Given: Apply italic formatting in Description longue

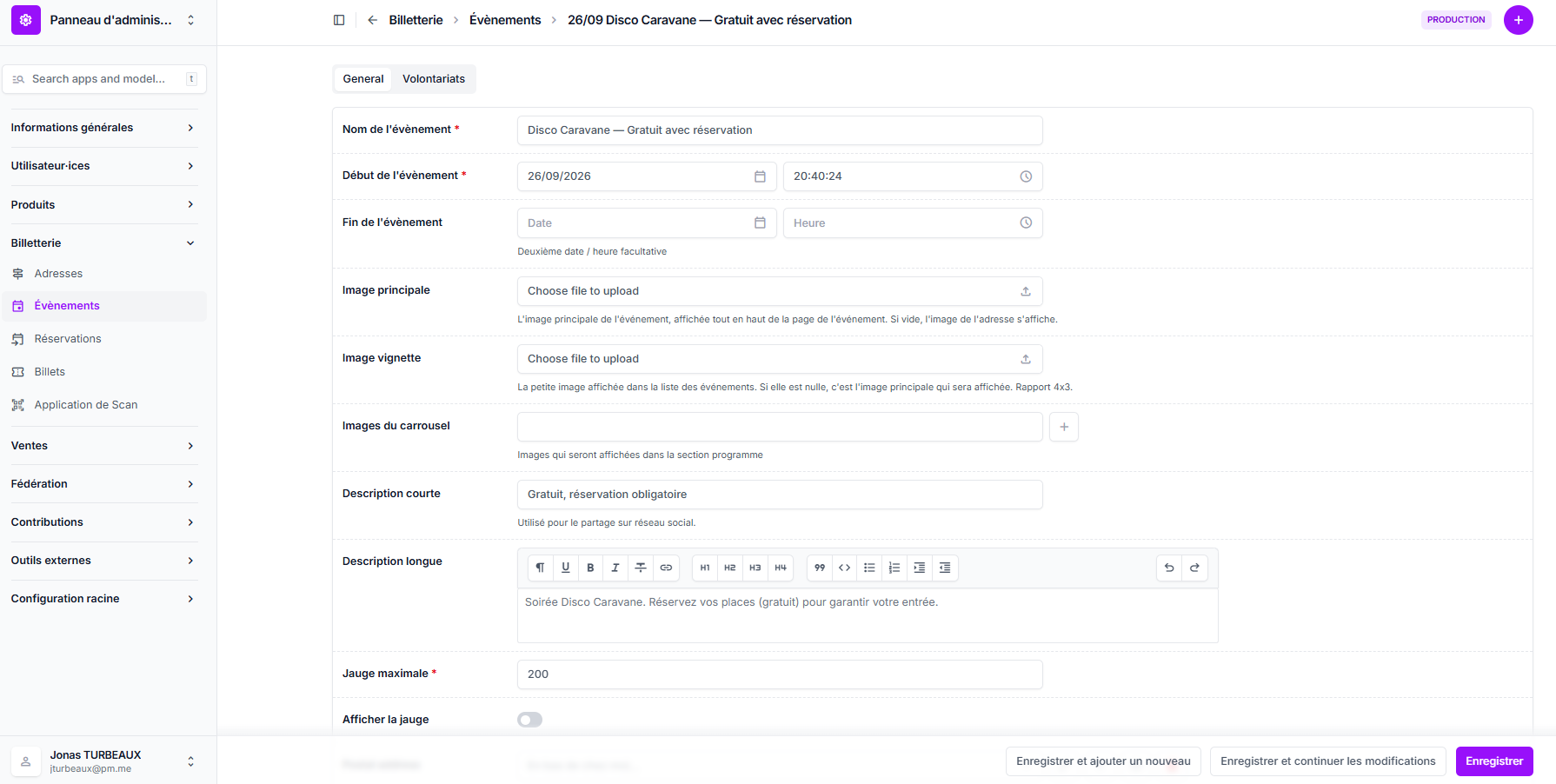Looking at the screenshot, I should tap(615, 568).
